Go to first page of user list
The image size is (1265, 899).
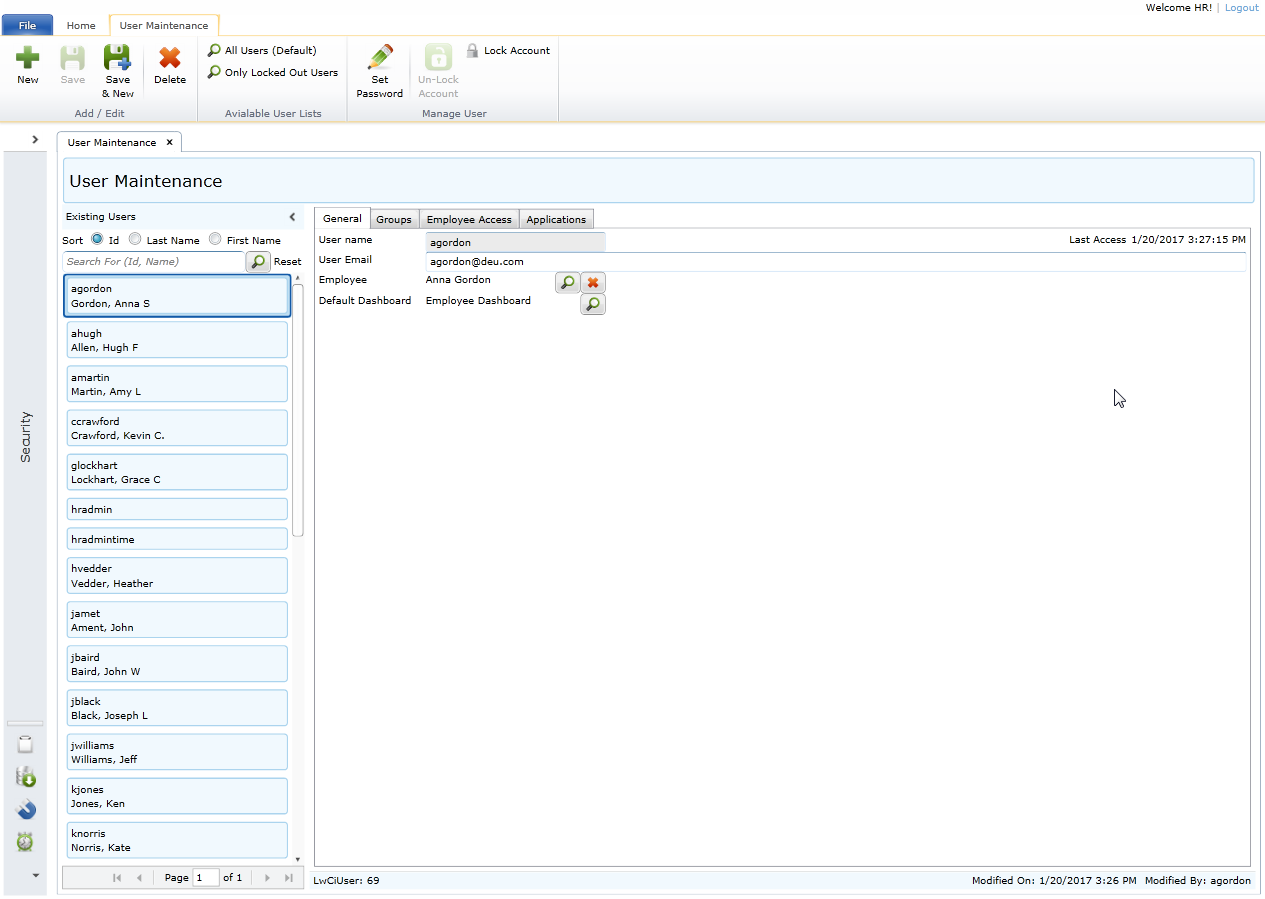117,878
